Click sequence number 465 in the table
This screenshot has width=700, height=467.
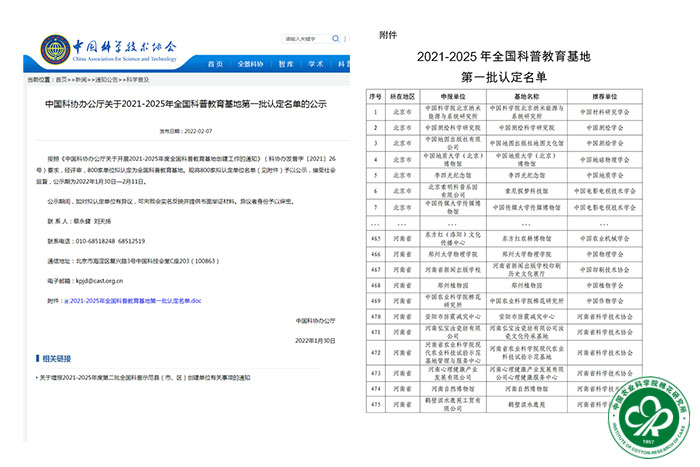(x=375, y=239)
